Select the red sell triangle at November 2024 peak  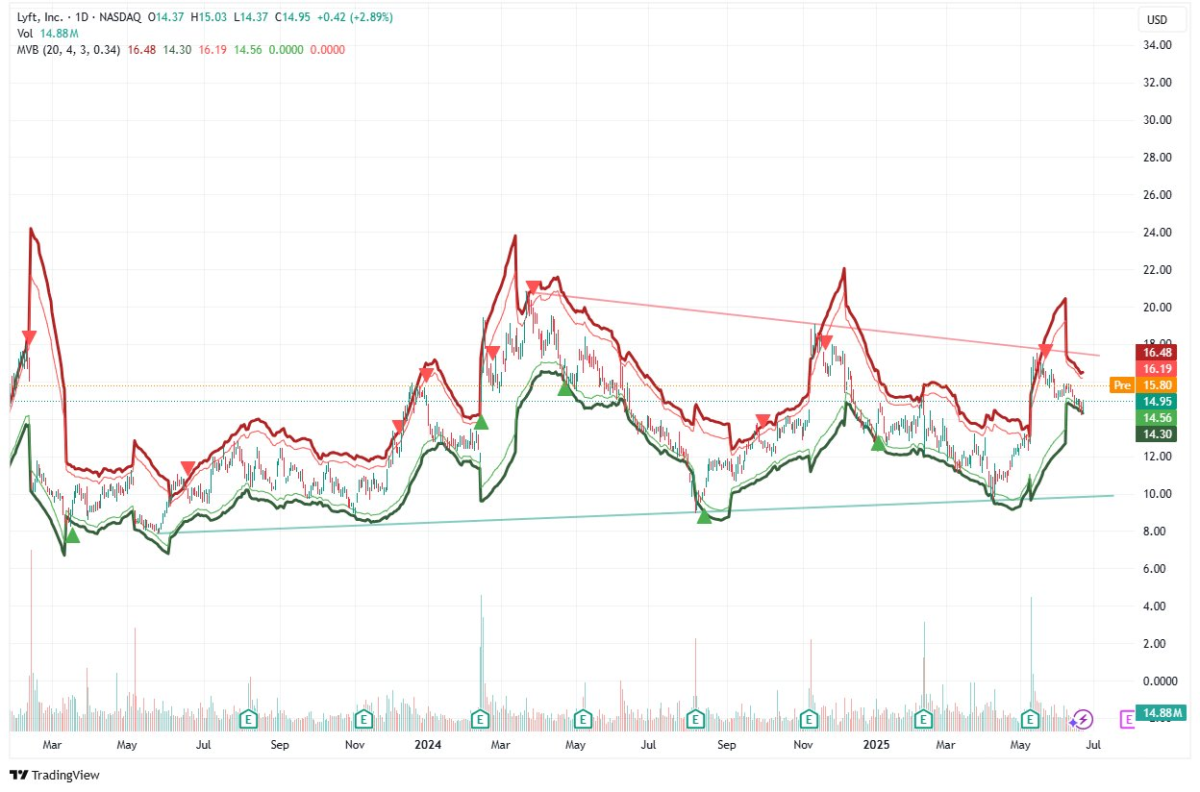pos(825,342)
